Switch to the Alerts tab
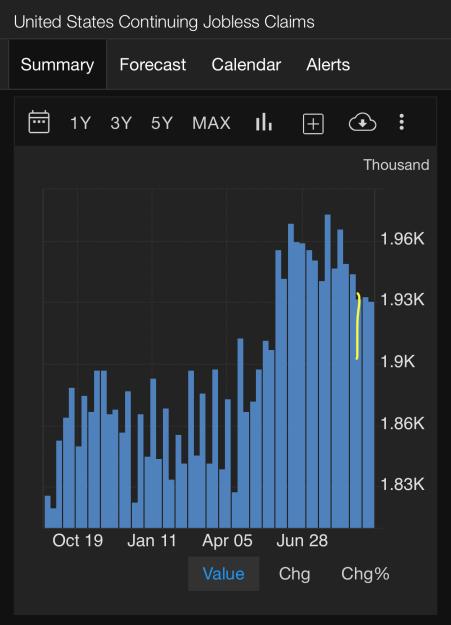Viewport: 451px width, 625px height. pos(328,65)
